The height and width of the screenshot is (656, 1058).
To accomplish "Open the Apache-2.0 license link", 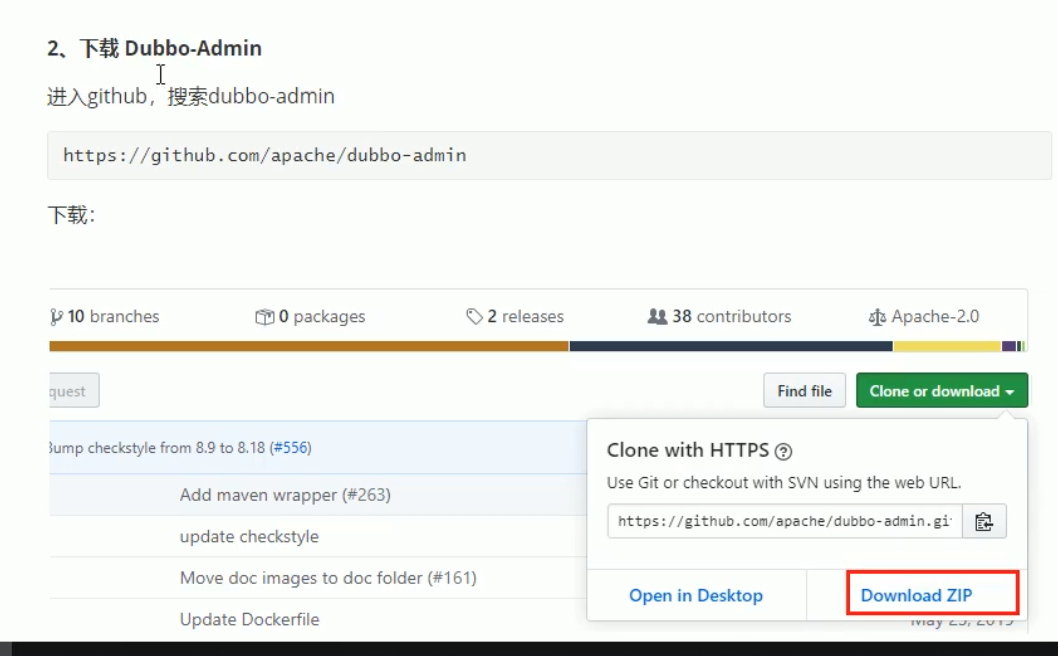I will [x=924, y=317].
